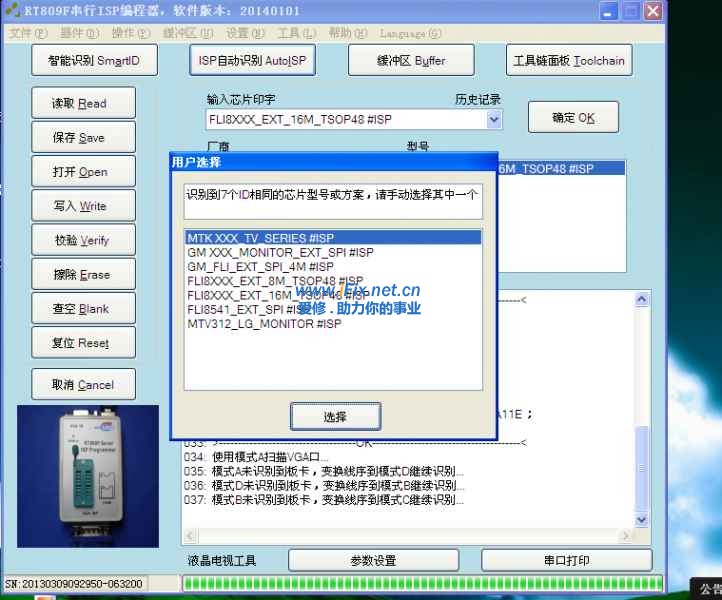The height and width of the screenshot is (600, 722).
Task: Open the 工具链面板 Toolchain button
Action: pos(569,60)
